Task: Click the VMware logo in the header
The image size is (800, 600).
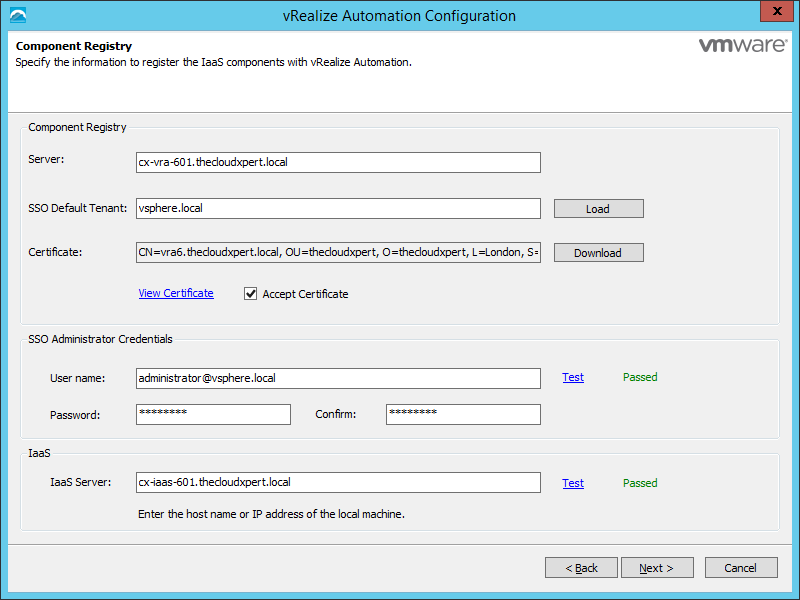Action: click(x=740, y=46)
